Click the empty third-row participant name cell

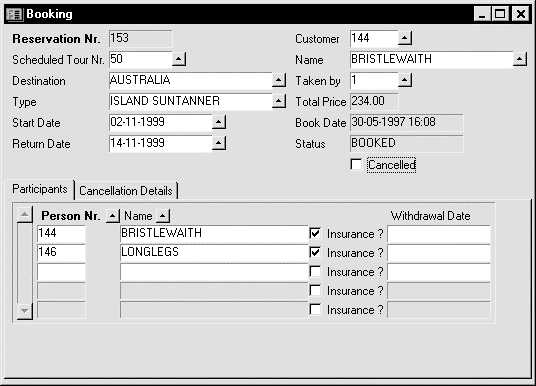[214, 272]
